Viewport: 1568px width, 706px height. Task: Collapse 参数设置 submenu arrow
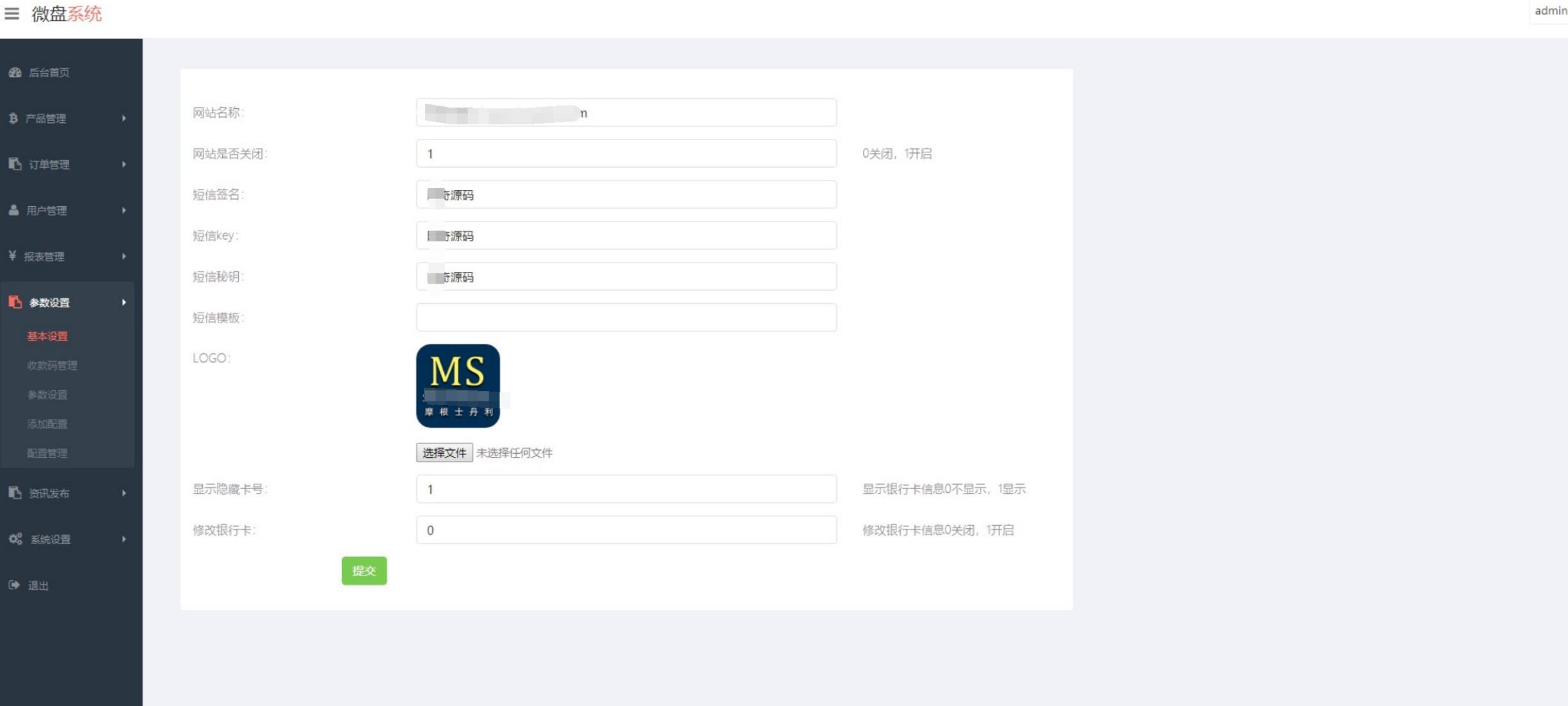(124, 302)
